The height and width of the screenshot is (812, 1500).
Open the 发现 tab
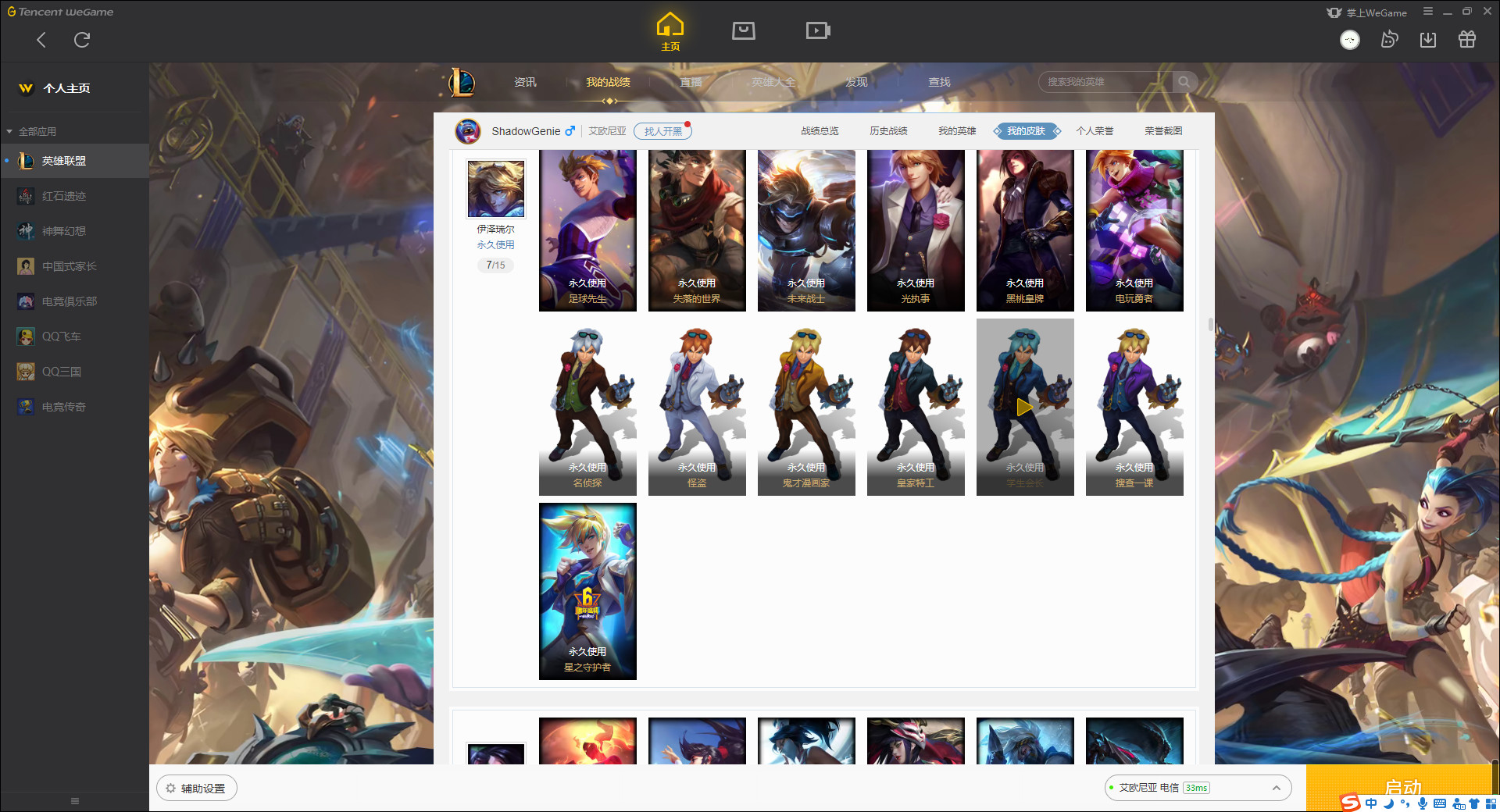[856, 82]
